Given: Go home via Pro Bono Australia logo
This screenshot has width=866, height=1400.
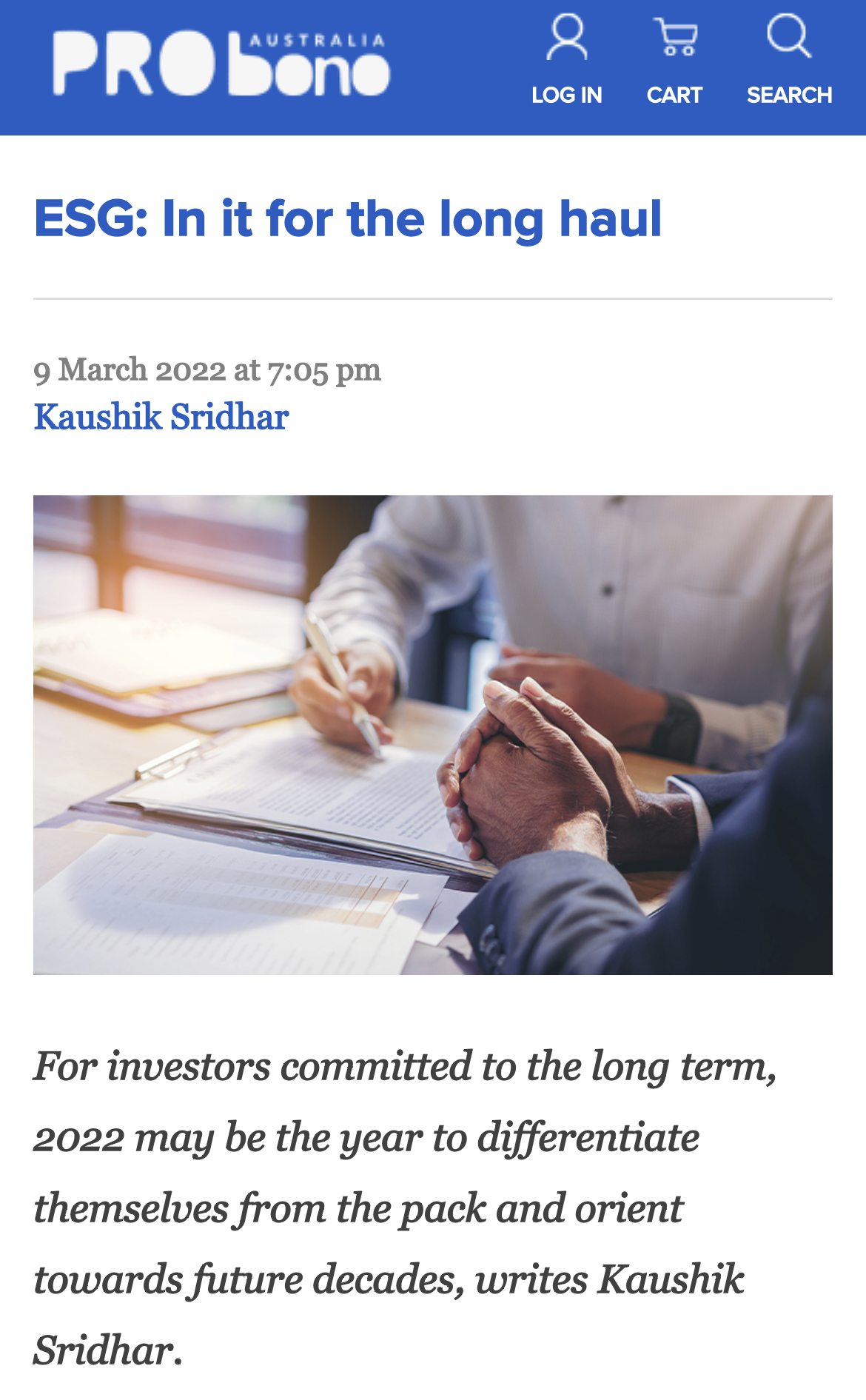Looking at the screenshot, I should [221, 64].
